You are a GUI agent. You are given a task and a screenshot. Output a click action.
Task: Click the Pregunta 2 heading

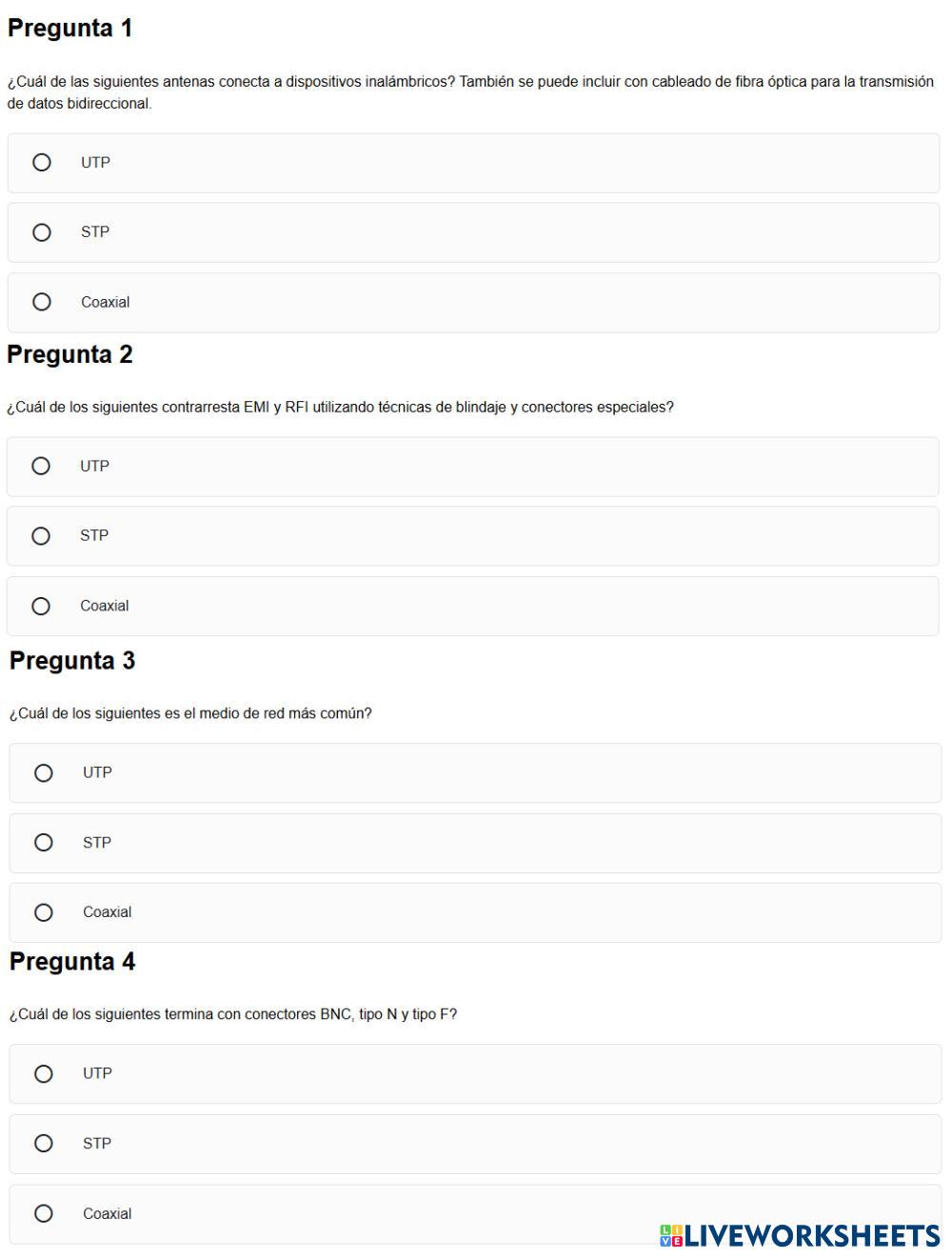click(70, 354)
